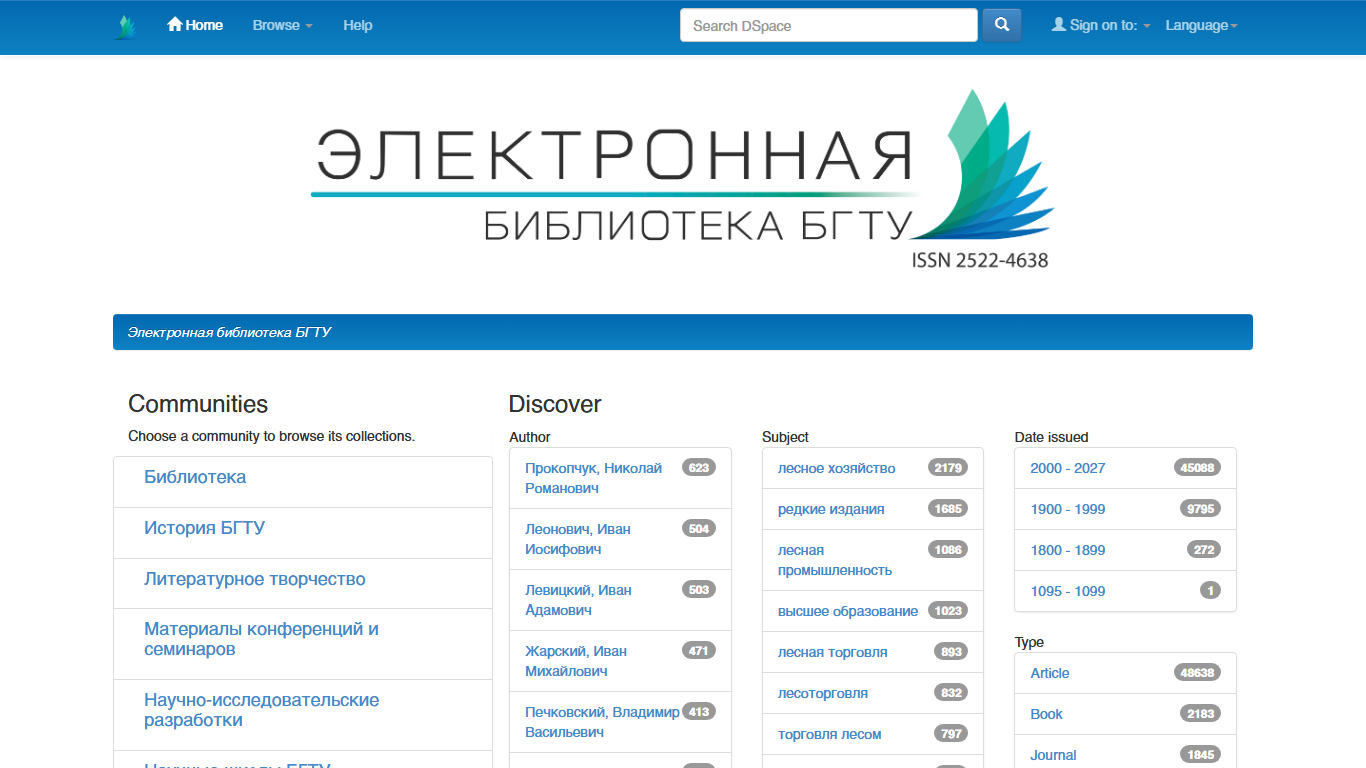Filter by date issued 1095 - 1099
Screen dimensions: 1366x768
(x=1068, y=591)
